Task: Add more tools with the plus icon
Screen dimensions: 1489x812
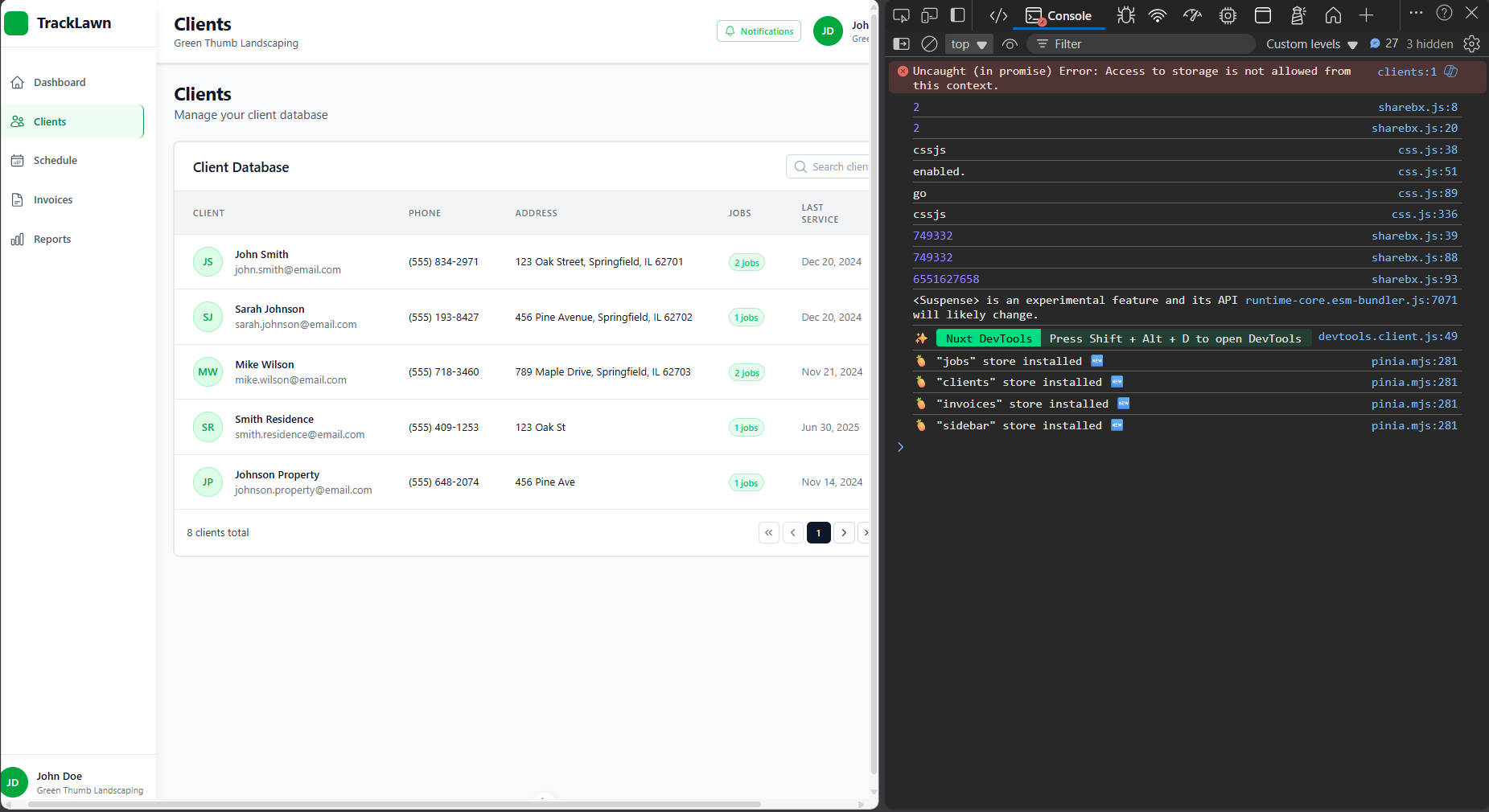Action: 1366,15
